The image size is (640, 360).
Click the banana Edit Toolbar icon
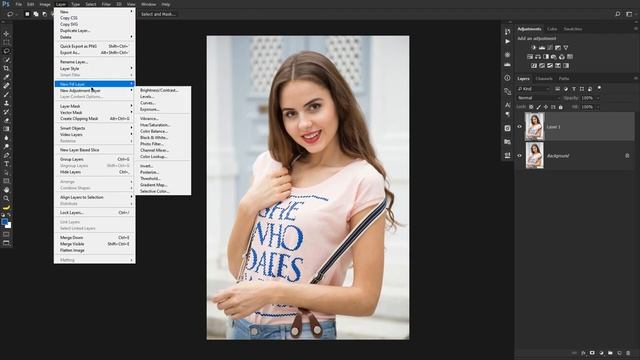click(6, 207)
